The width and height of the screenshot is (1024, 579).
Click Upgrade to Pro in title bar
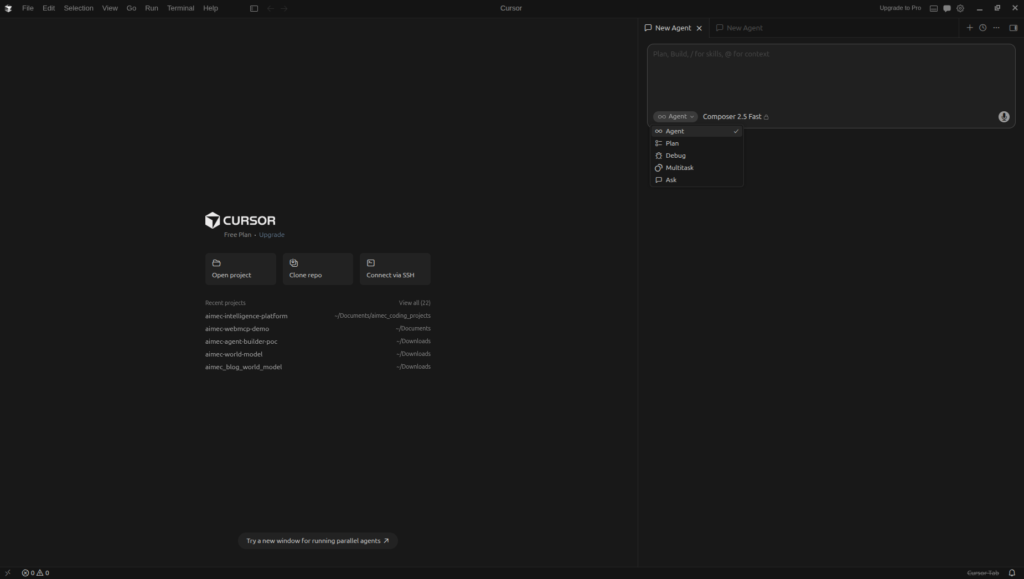tap(900, 8)
